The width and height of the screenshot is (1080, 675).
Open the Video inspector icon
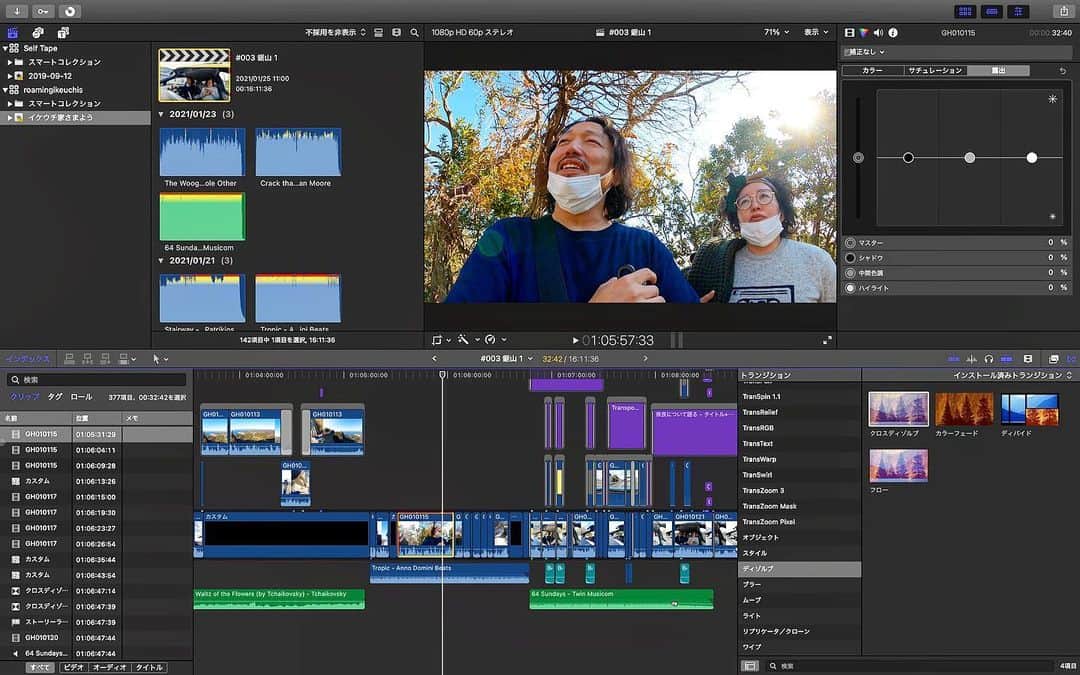(849, 32)
